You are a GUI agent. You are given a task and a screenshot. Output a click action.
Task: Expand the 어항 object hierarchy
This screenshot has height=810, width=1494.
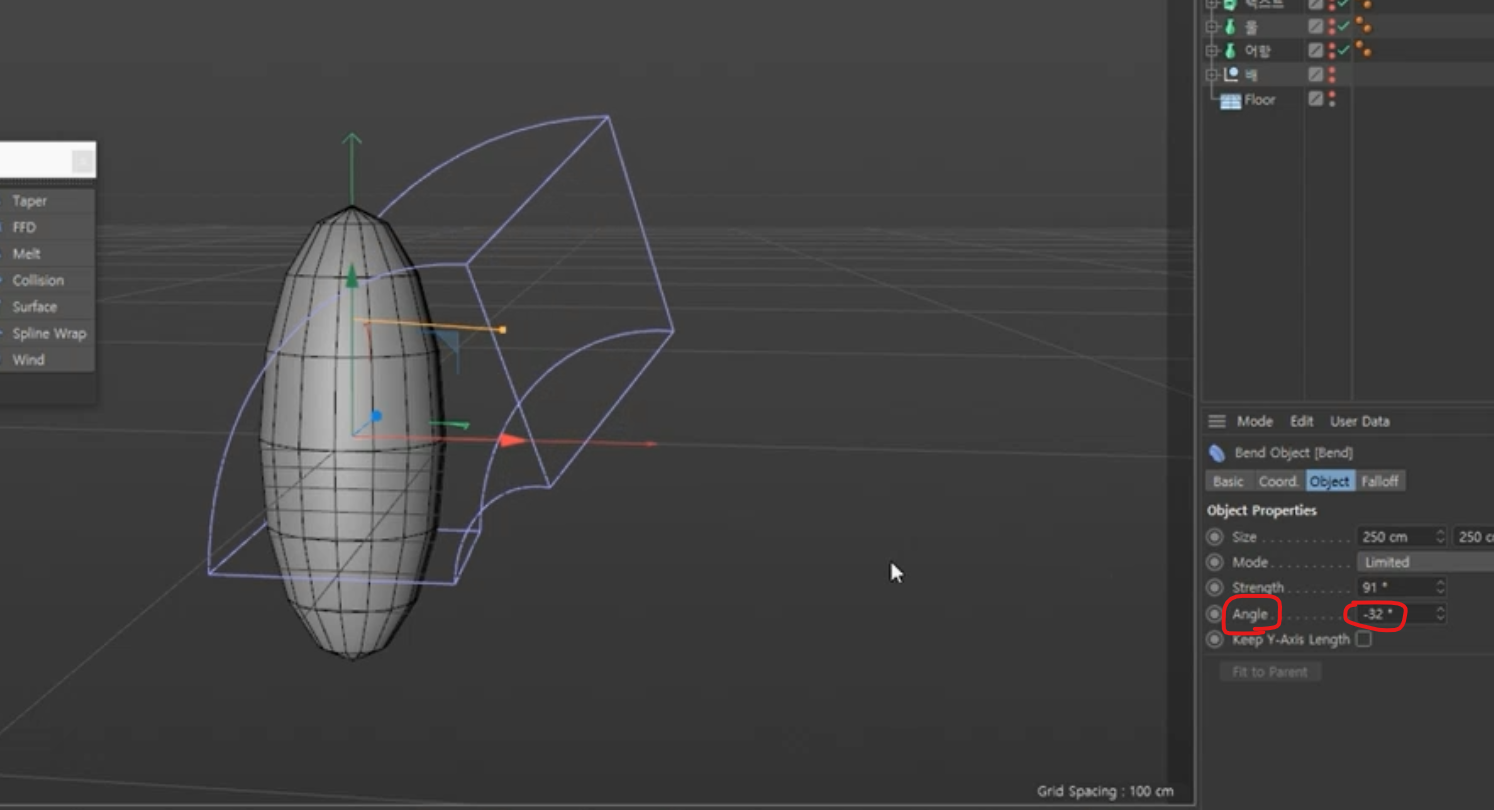(x=1212, y=50)
